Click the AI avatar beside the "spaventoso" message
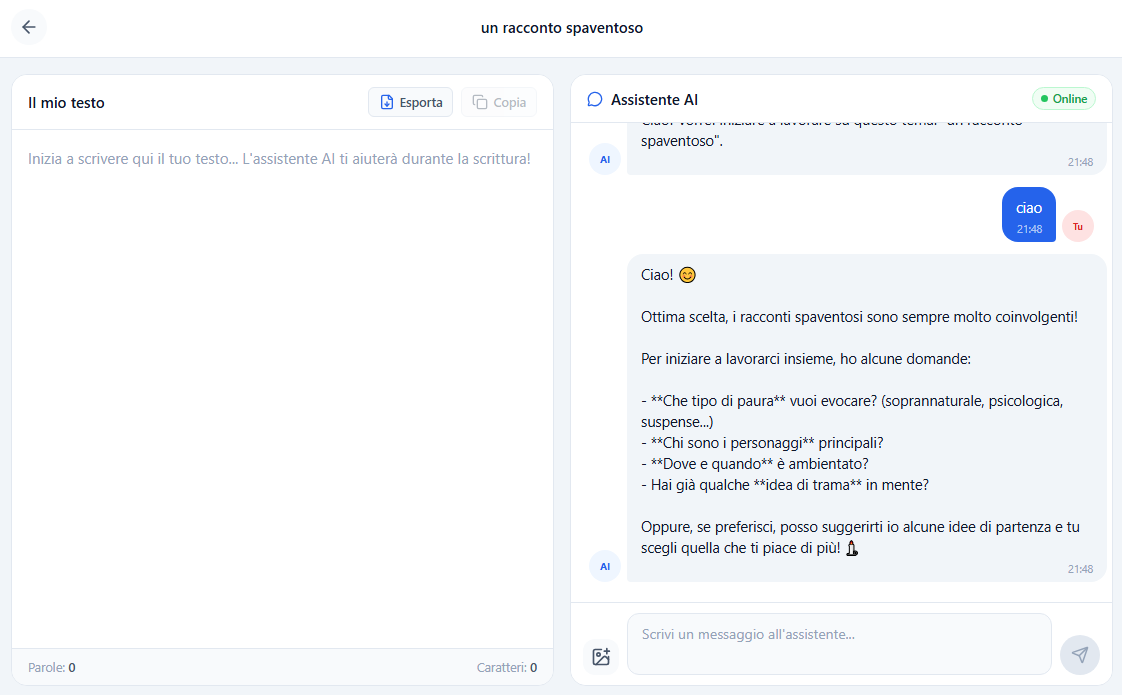The image size is (1122, 695). (605, 159)
